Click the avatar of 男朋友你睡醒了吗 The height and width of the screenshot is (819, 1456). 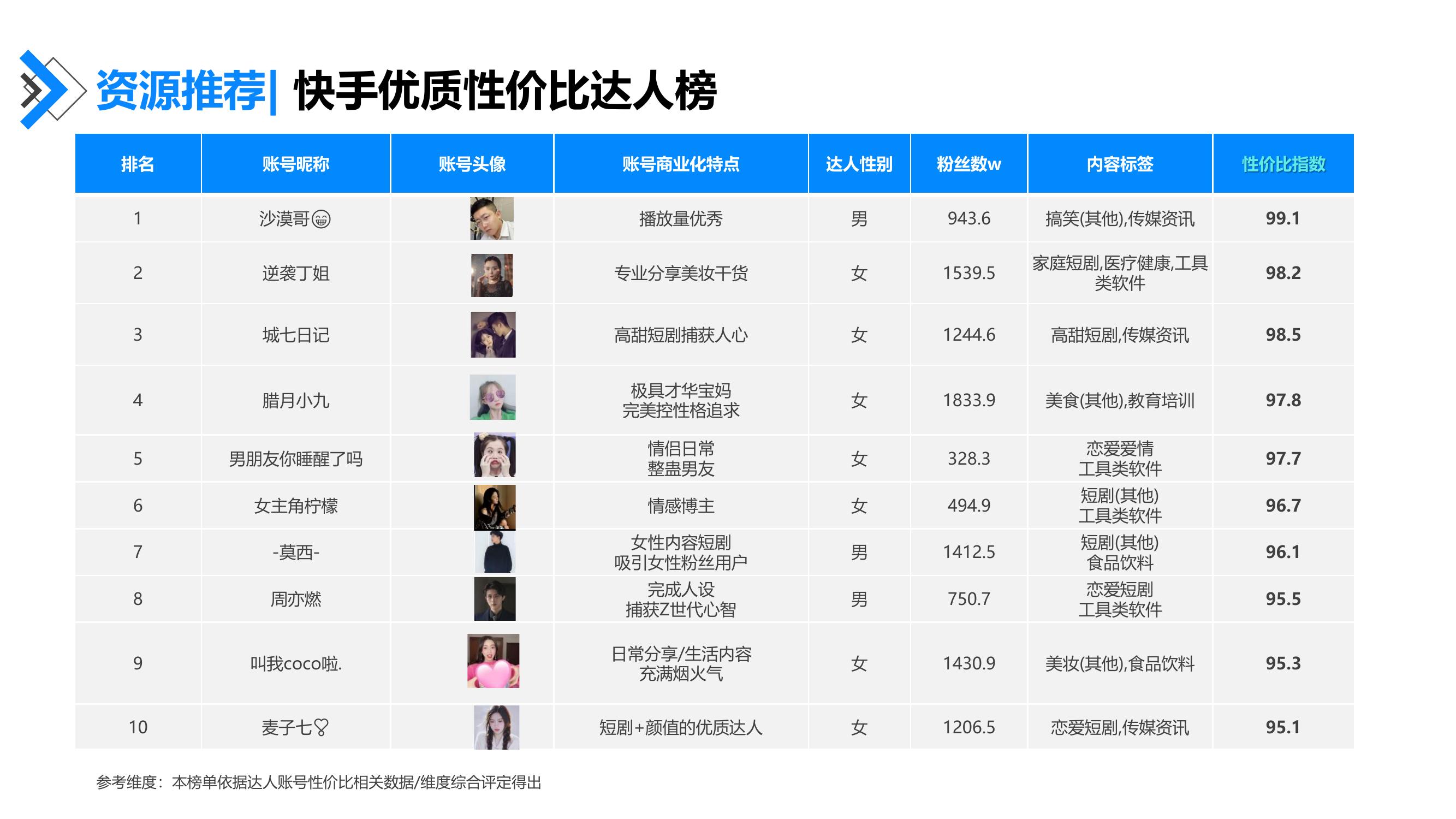495,455
